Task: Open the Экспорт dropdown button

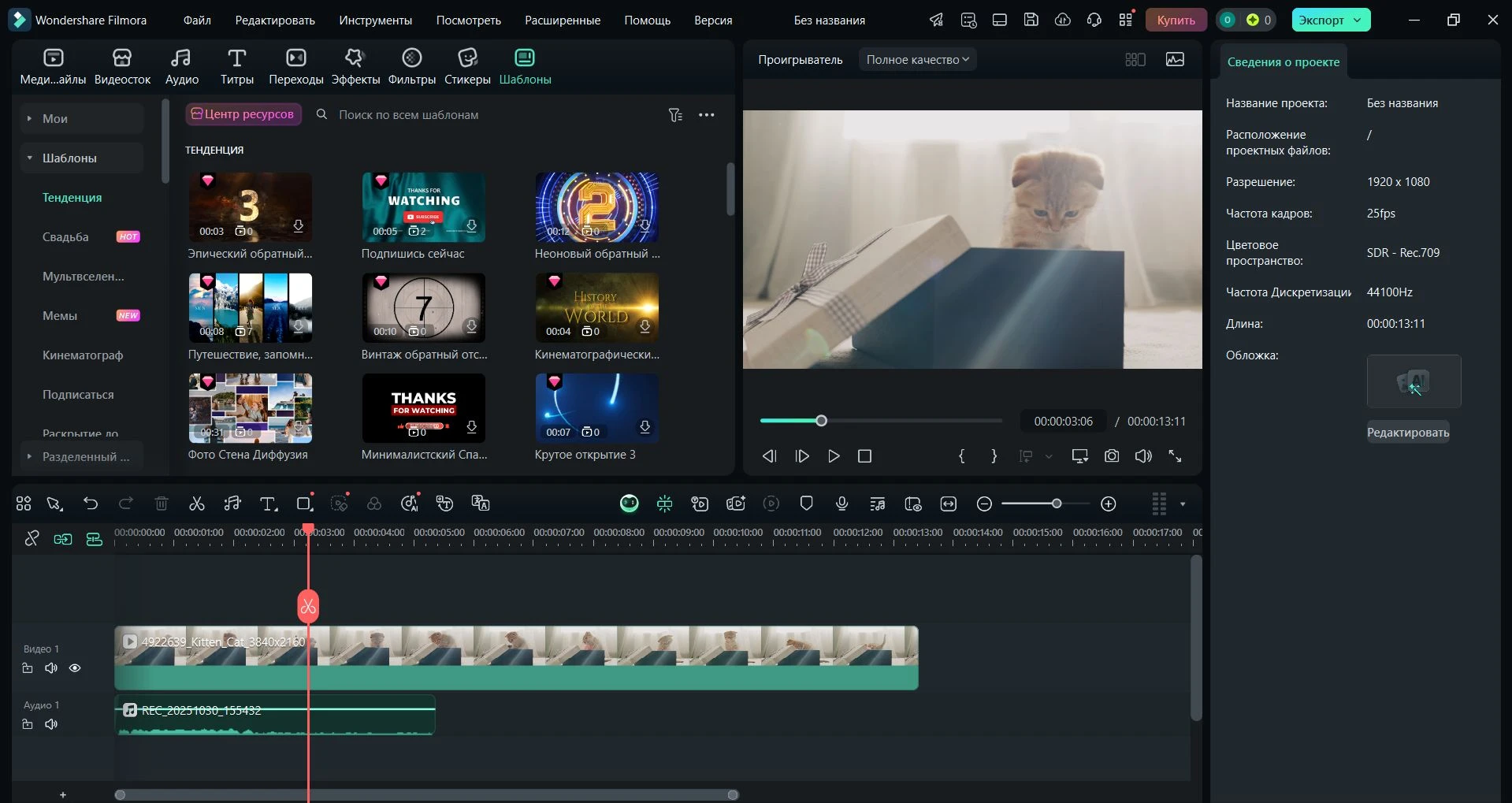Action: pyautogui.click(x=1330, y=20)
